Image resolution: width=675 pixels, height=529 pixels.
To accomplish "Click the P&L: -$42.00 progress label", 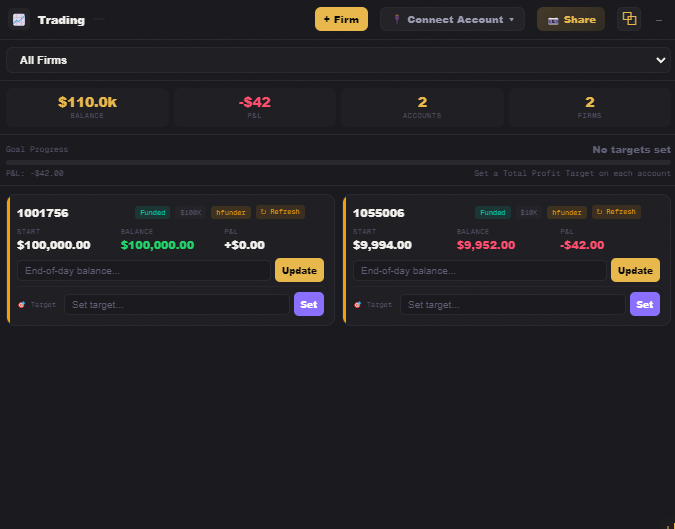I will tap(35, 173).
